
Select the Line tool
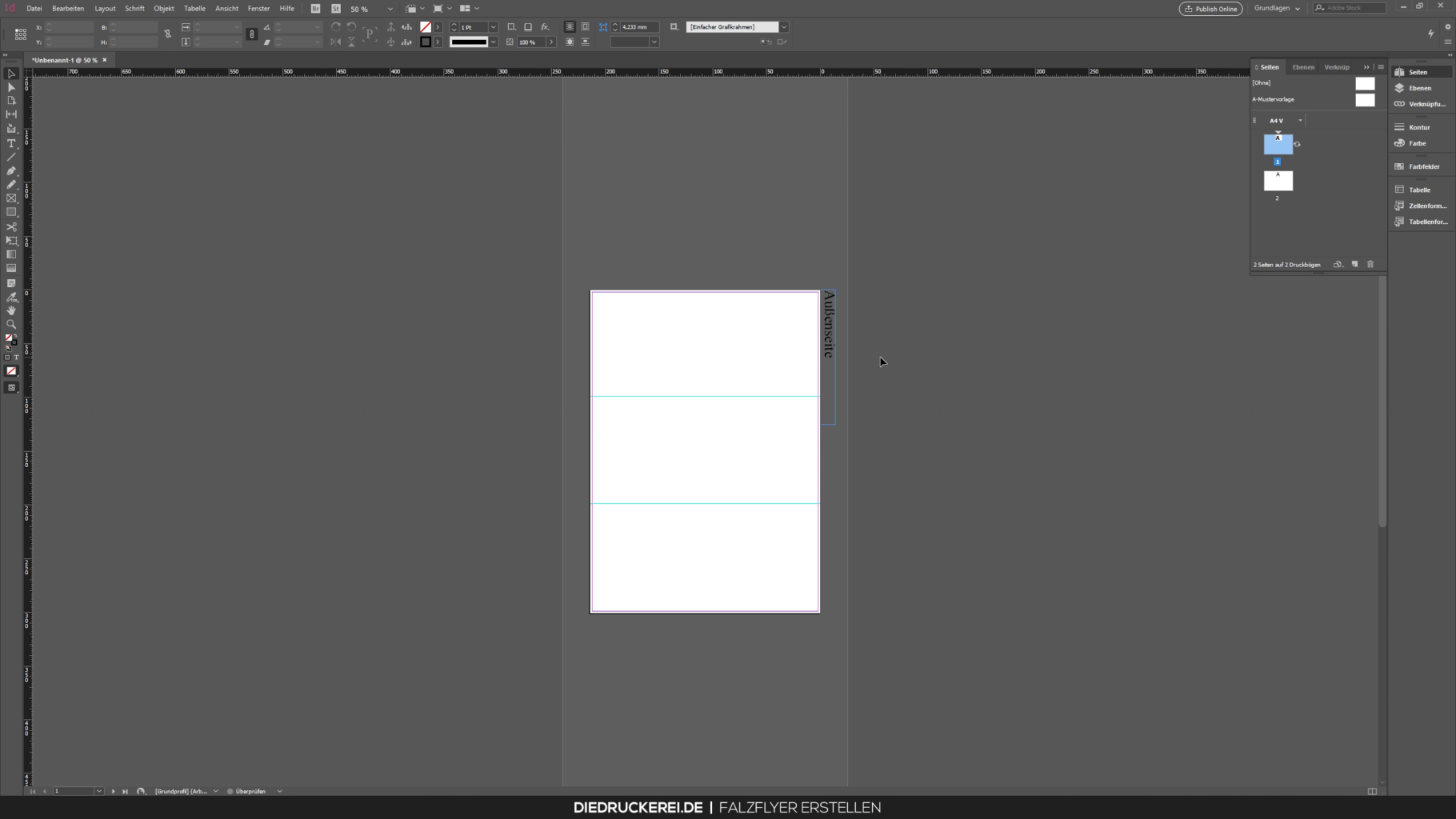[x=11, y=157]
